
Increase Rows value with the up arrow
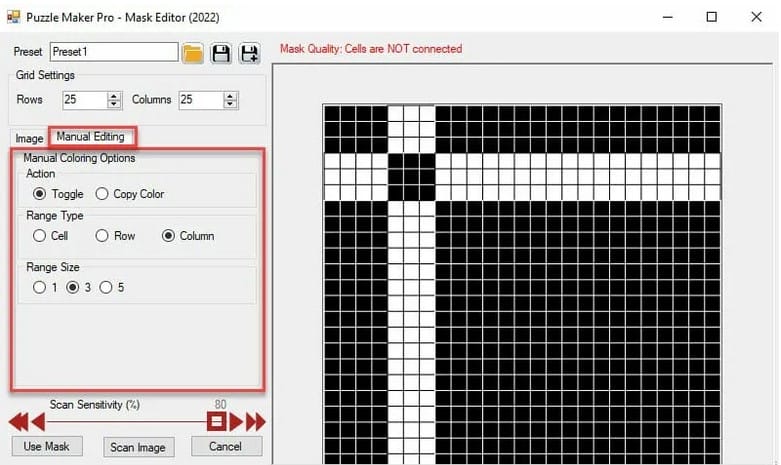tap(114, 96)
